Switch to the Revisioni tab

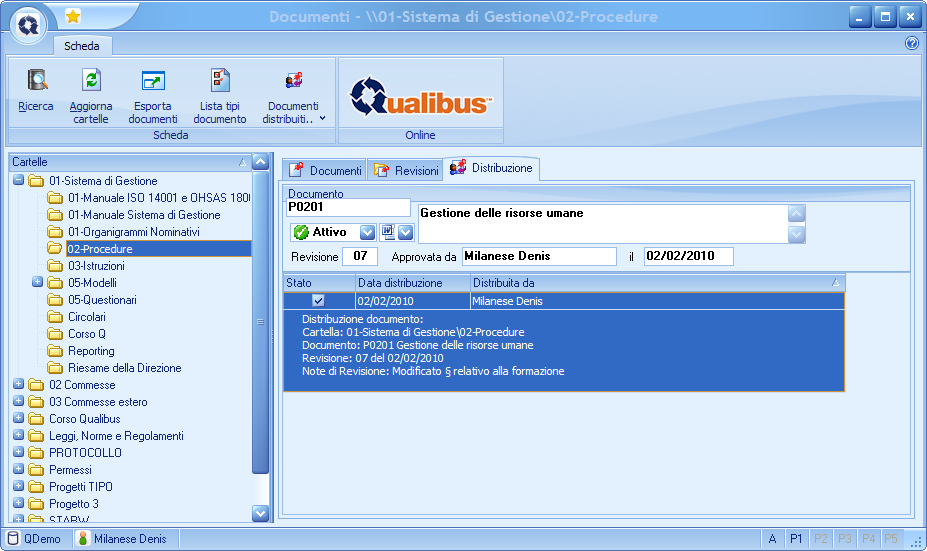pyautogui.click(x=407, y=171)
